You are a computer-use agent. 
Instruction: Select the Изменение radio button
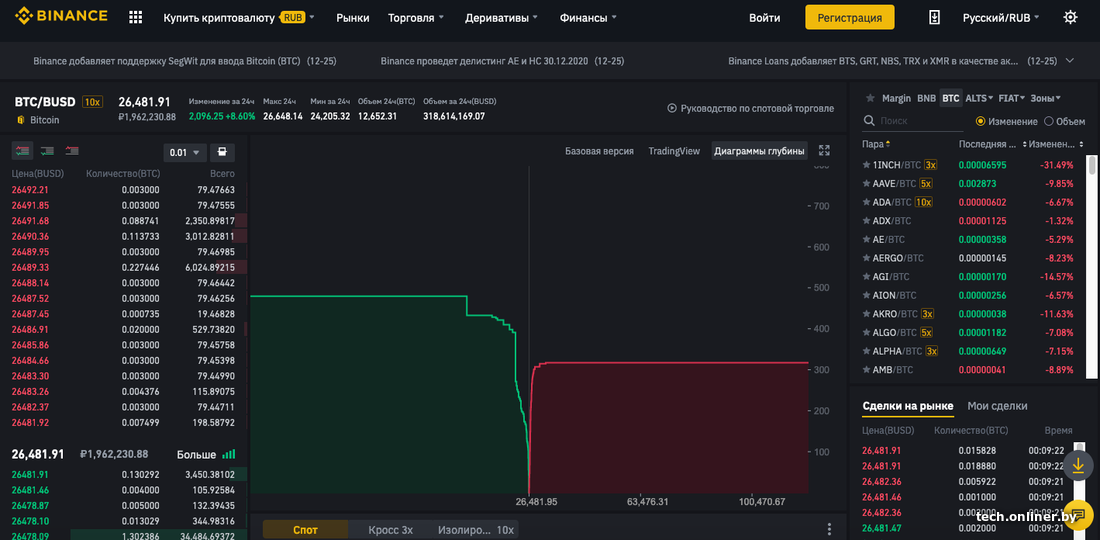click(x=980, y=121)
